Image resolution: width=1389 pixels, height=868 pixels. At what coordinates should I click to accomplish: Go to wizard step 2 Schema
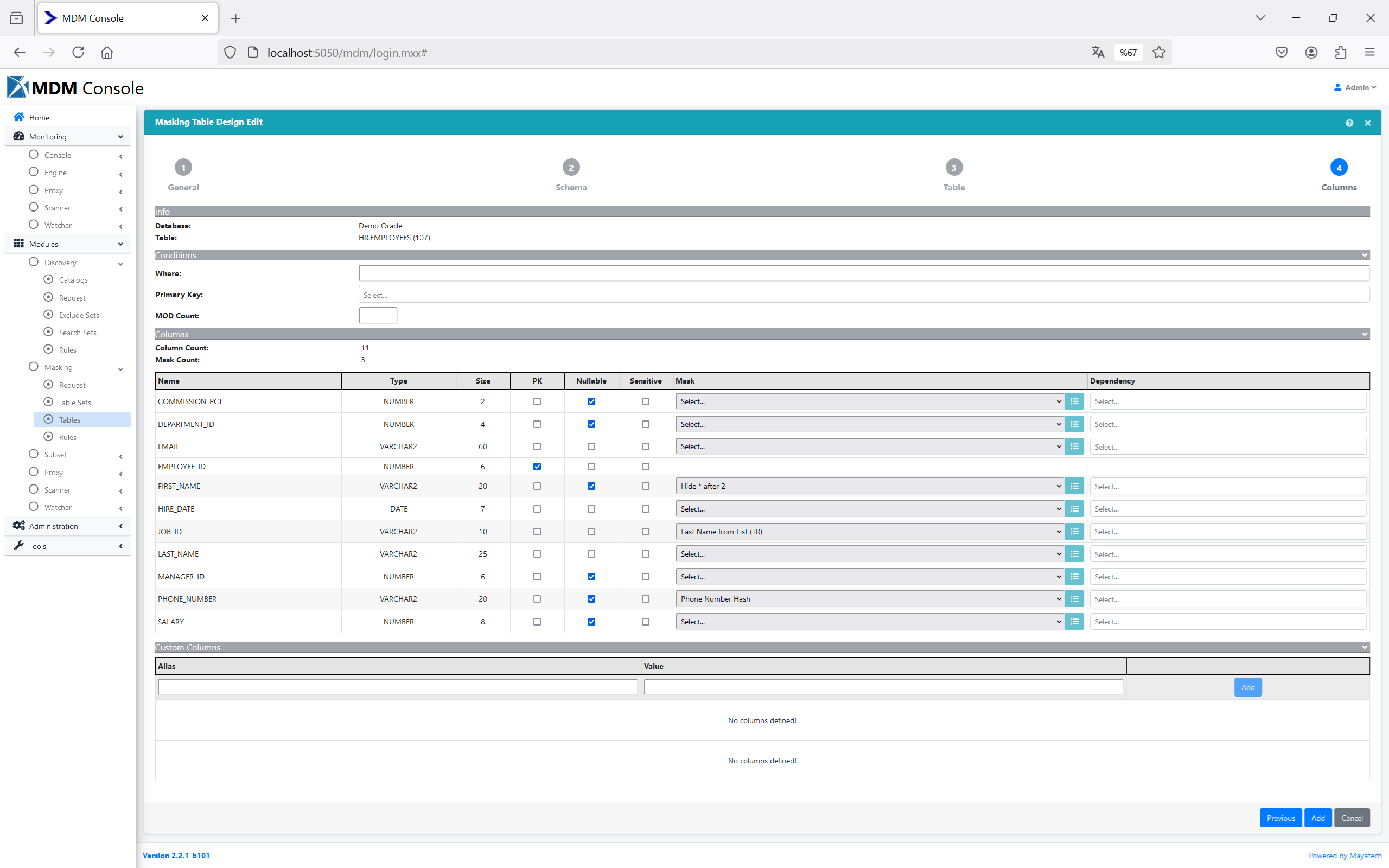click(x=571, y=168)
